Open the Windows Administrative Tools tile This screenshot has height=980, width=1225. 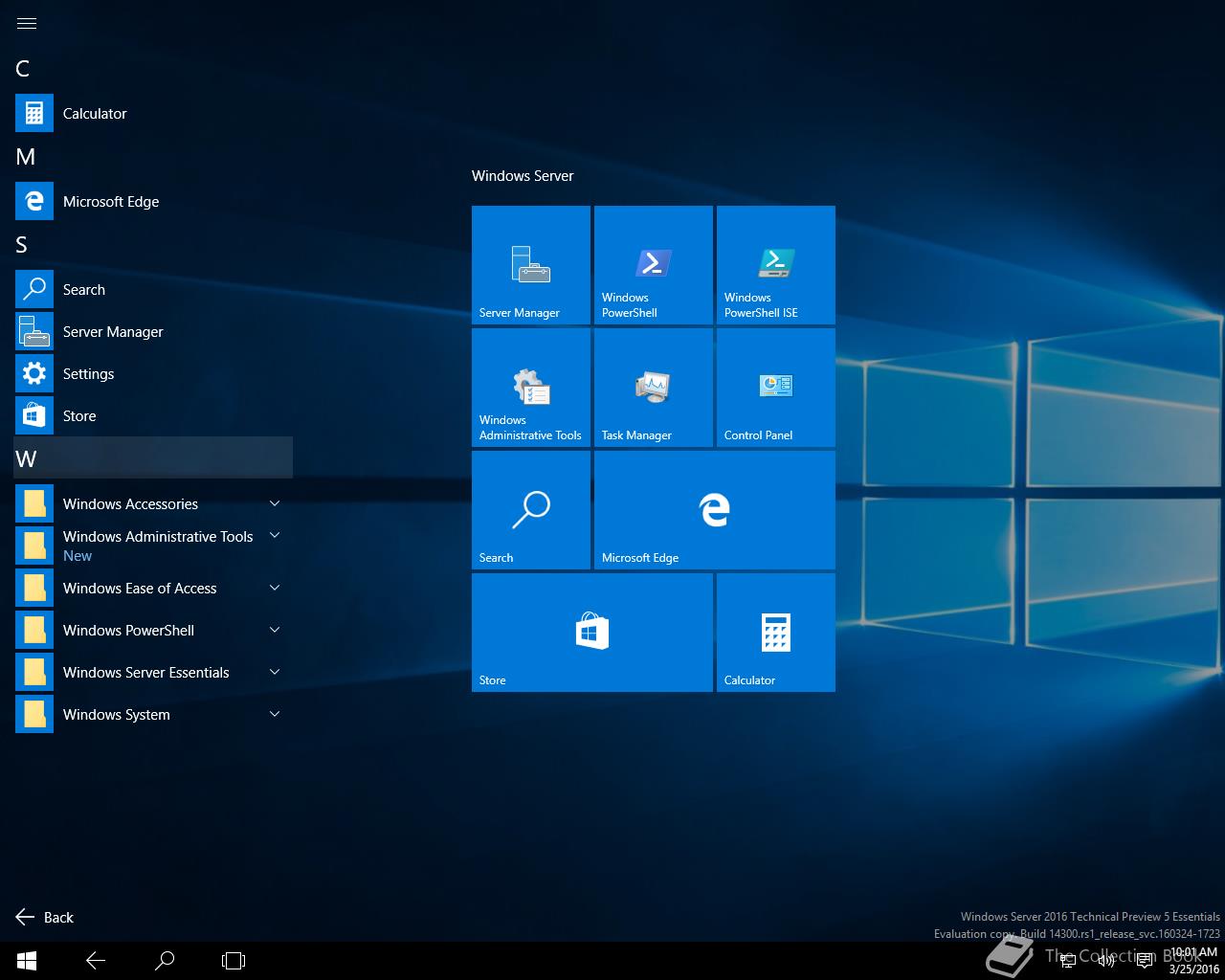point(531,388)
